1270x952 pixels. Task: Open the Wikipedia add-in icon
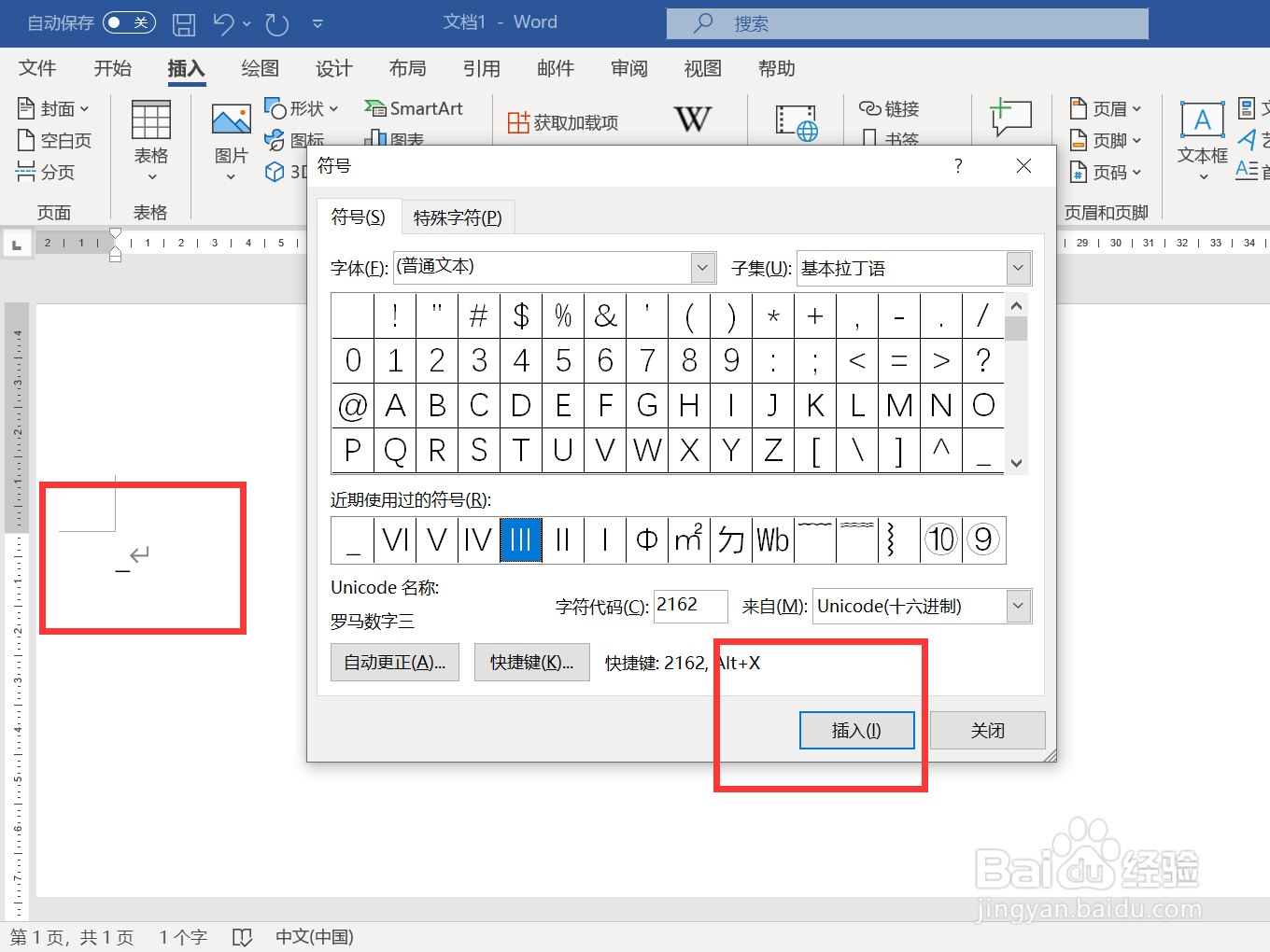(x=692, y=119)
